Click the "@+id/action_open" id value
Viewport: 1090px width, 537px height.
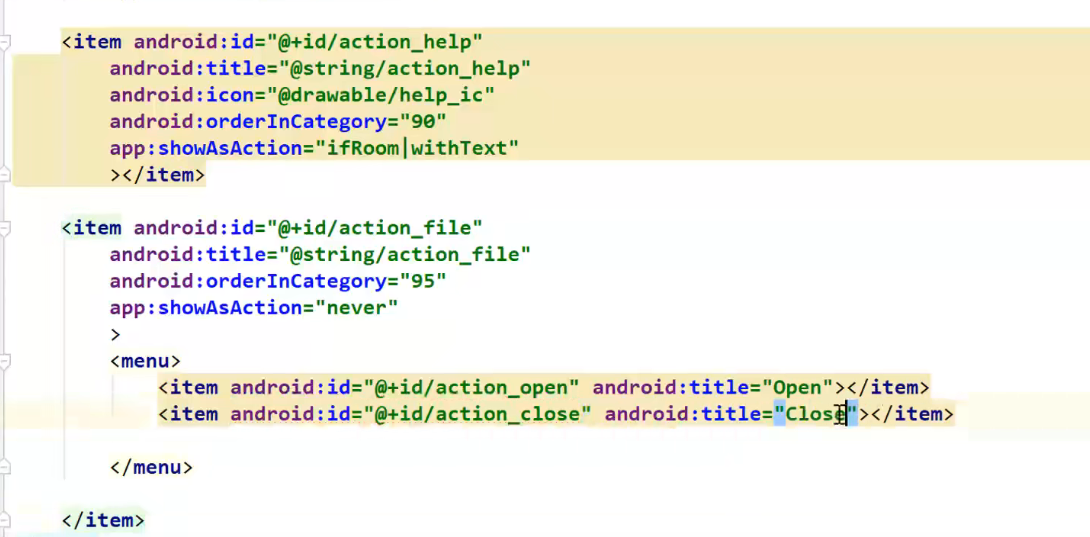click(471, 387)
